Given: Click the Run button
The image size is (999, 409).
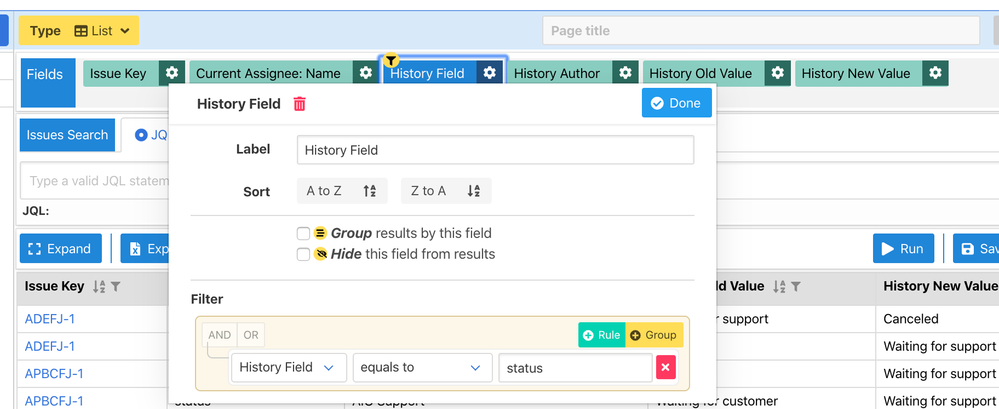Looking at the screenshot, I should pos(903,248).
